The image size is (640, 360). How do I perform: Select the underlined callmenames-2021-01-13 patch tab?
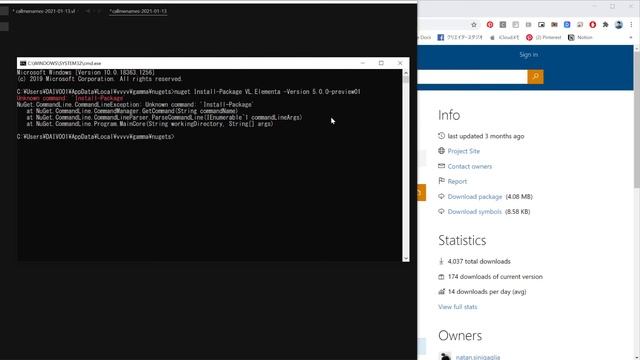(x=138, y=11)
